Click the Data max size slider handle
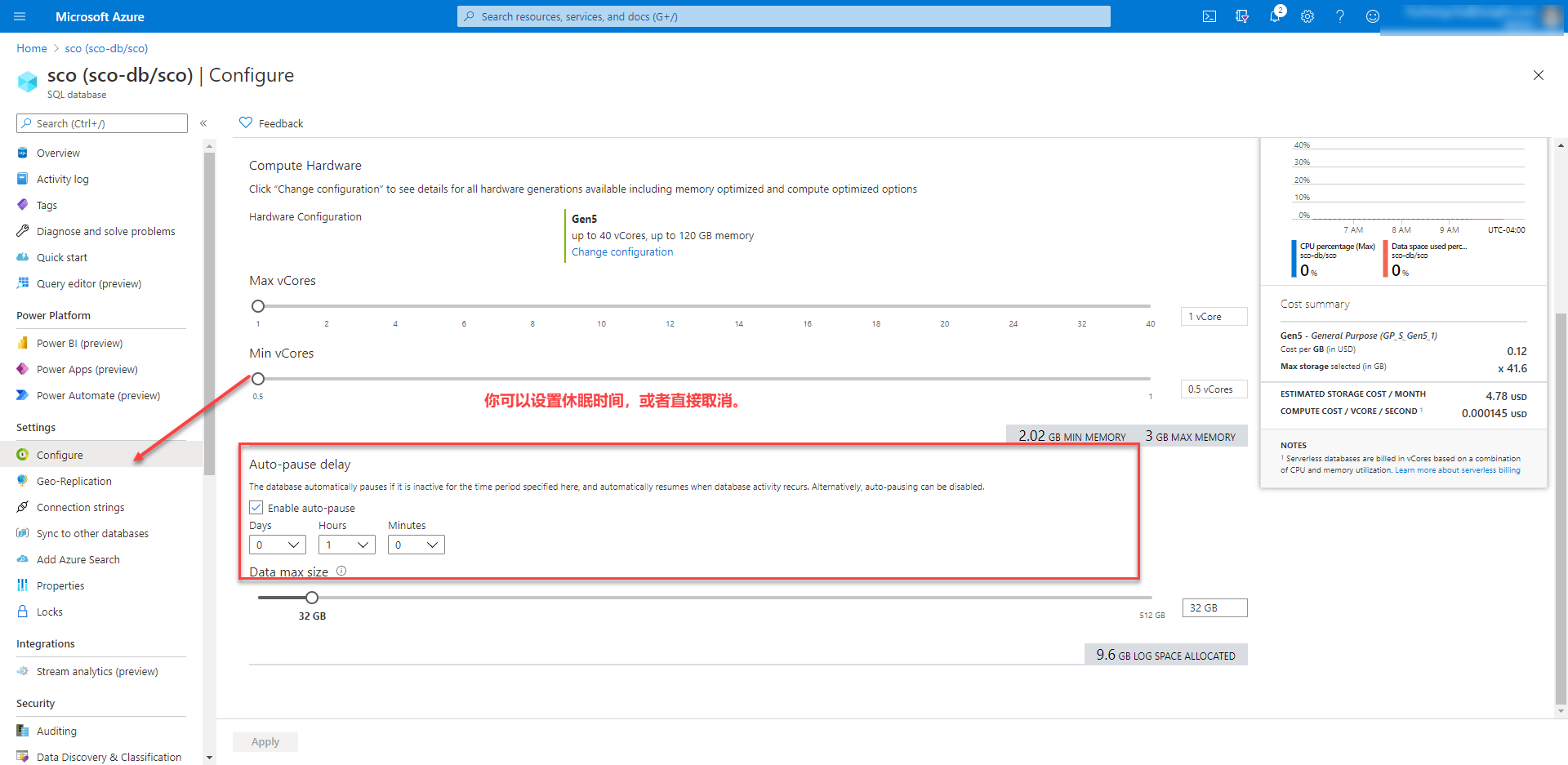 click(312, 598)
